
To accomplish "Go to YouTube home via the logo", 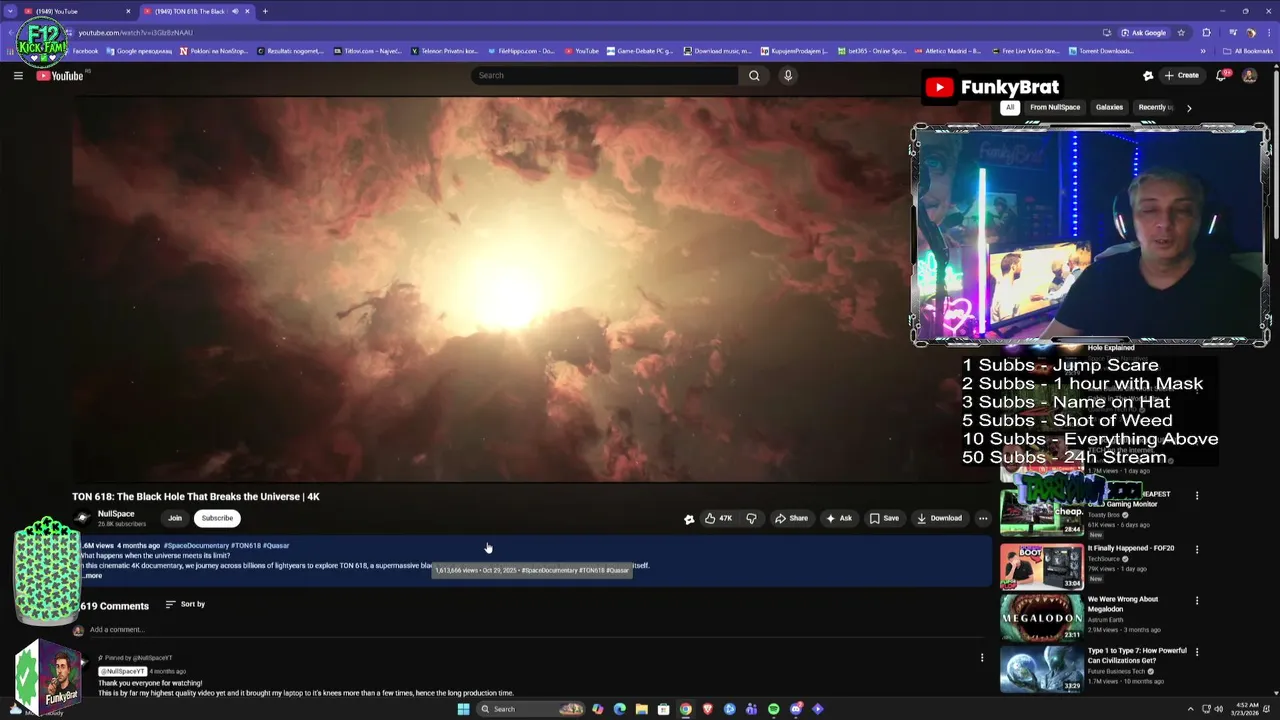I will (x=60, y=76).
